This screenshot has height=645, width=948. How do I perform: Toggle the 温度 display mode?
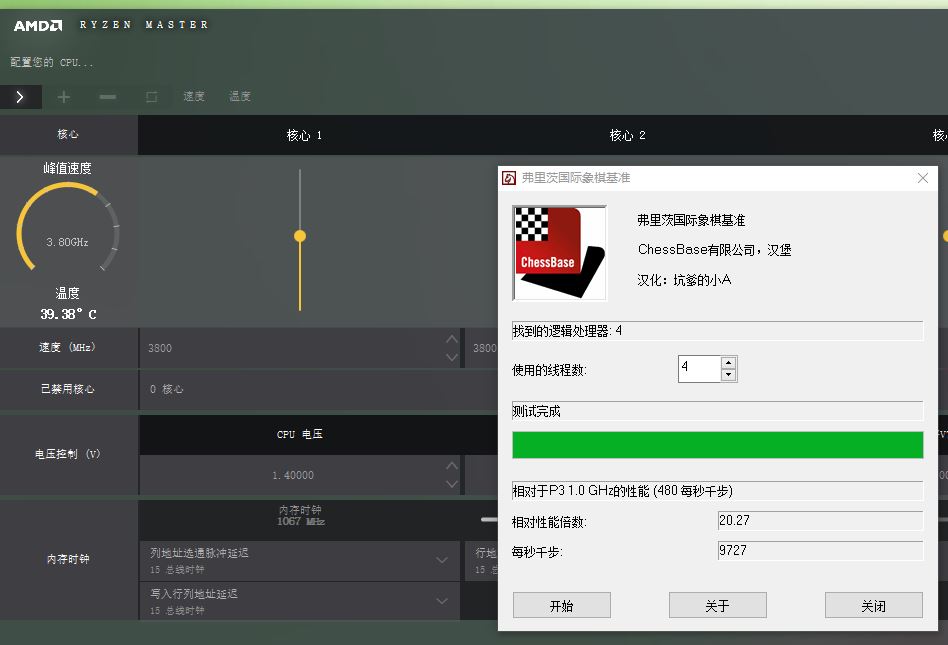tap(240, 97)
